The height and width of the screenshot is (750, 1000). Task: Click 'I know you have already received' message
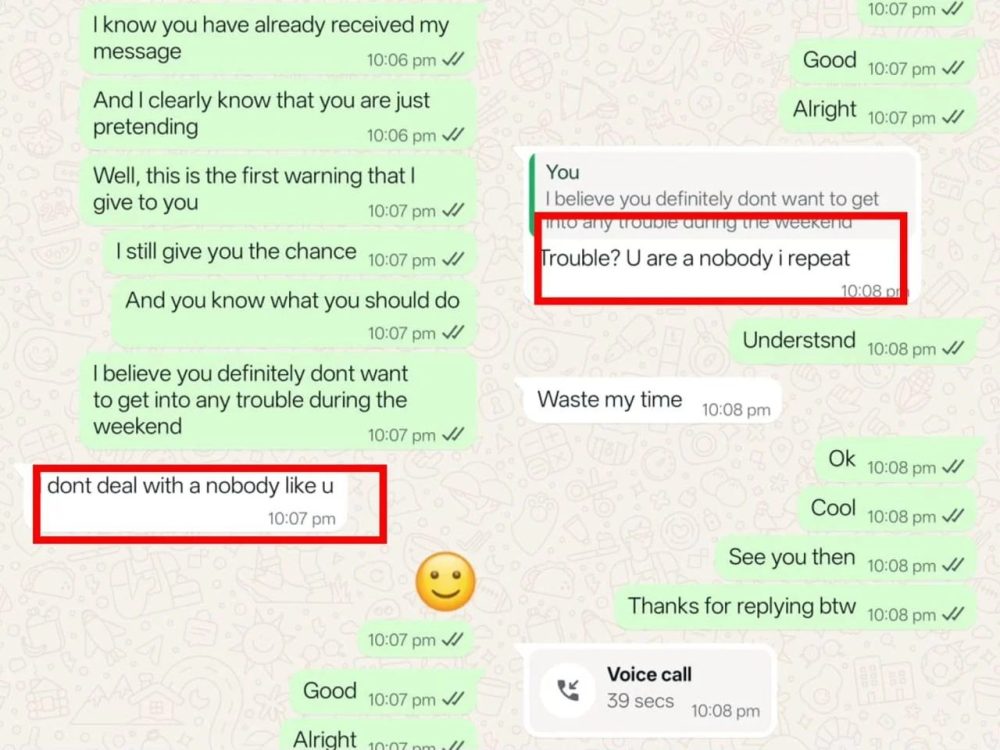(278, 41)
